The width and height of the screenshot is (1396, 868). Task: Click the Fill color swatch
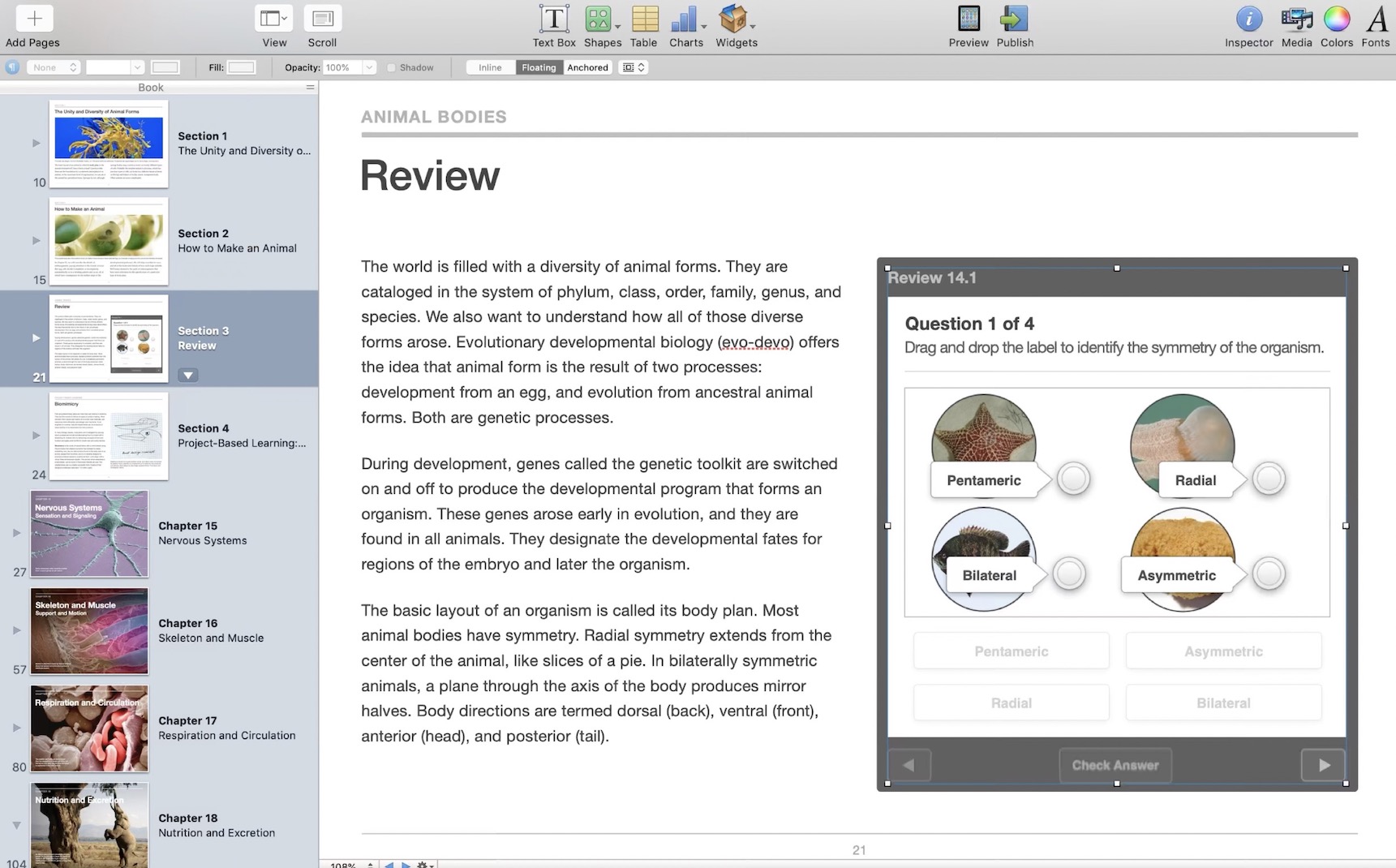[241, 67]
